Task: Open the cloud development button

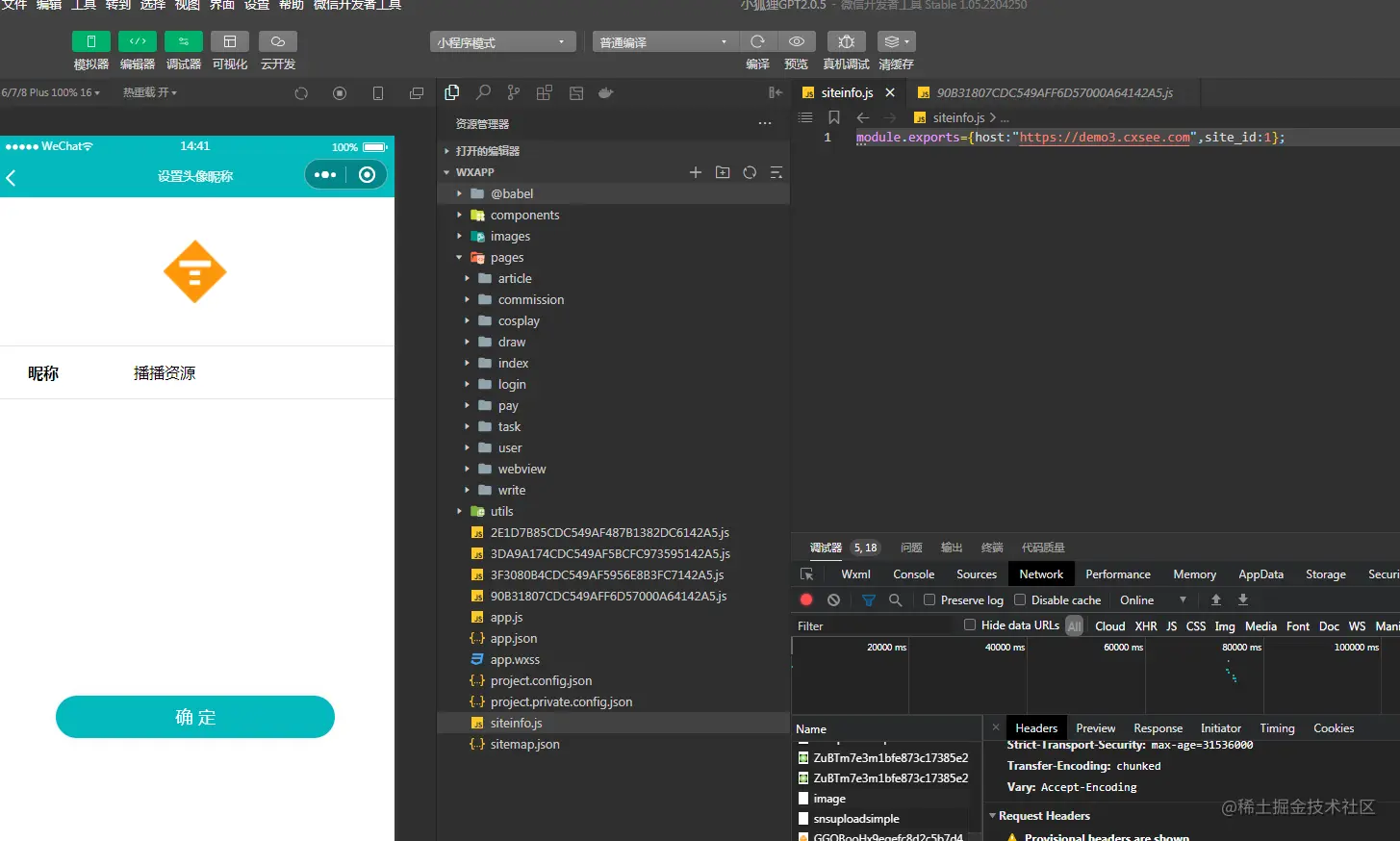Action: coord(278,41)
